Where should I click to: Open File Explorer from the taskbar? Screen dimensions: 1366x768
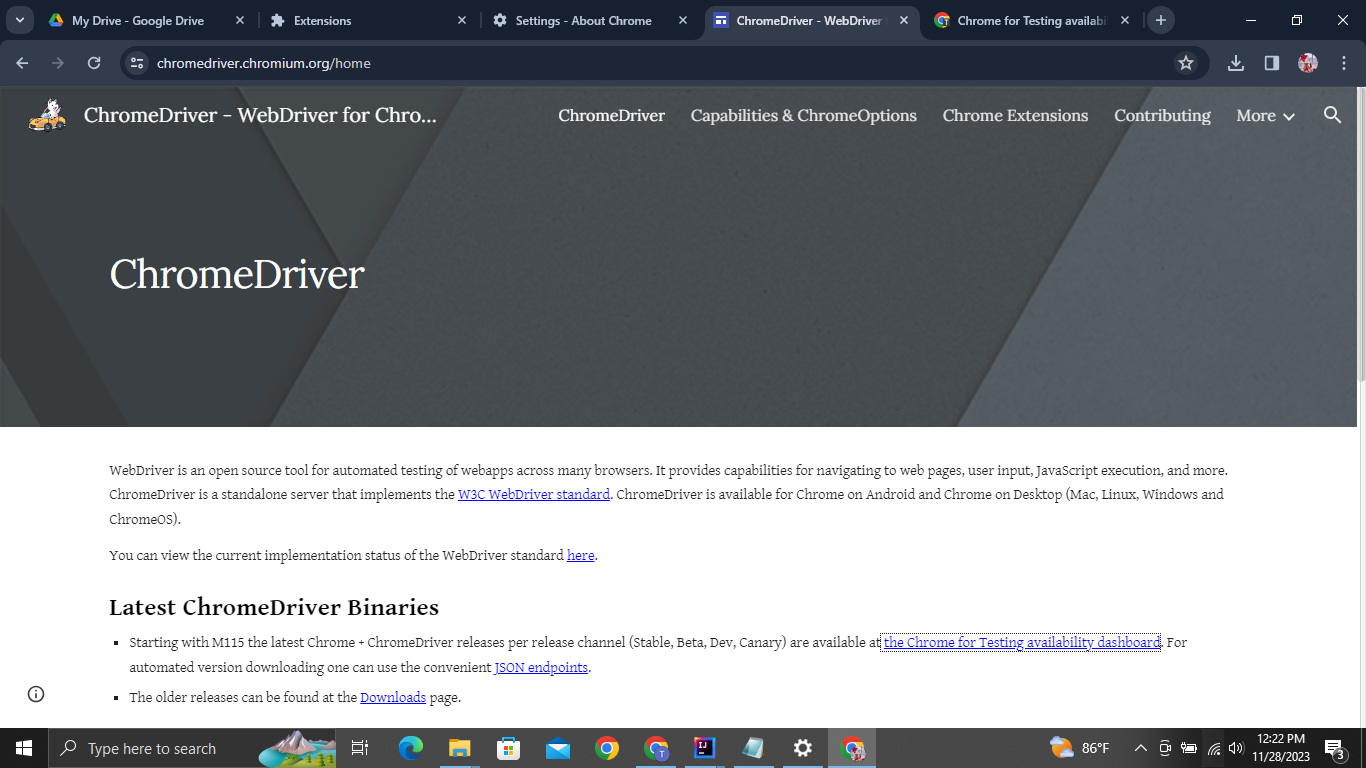[459, 748]
